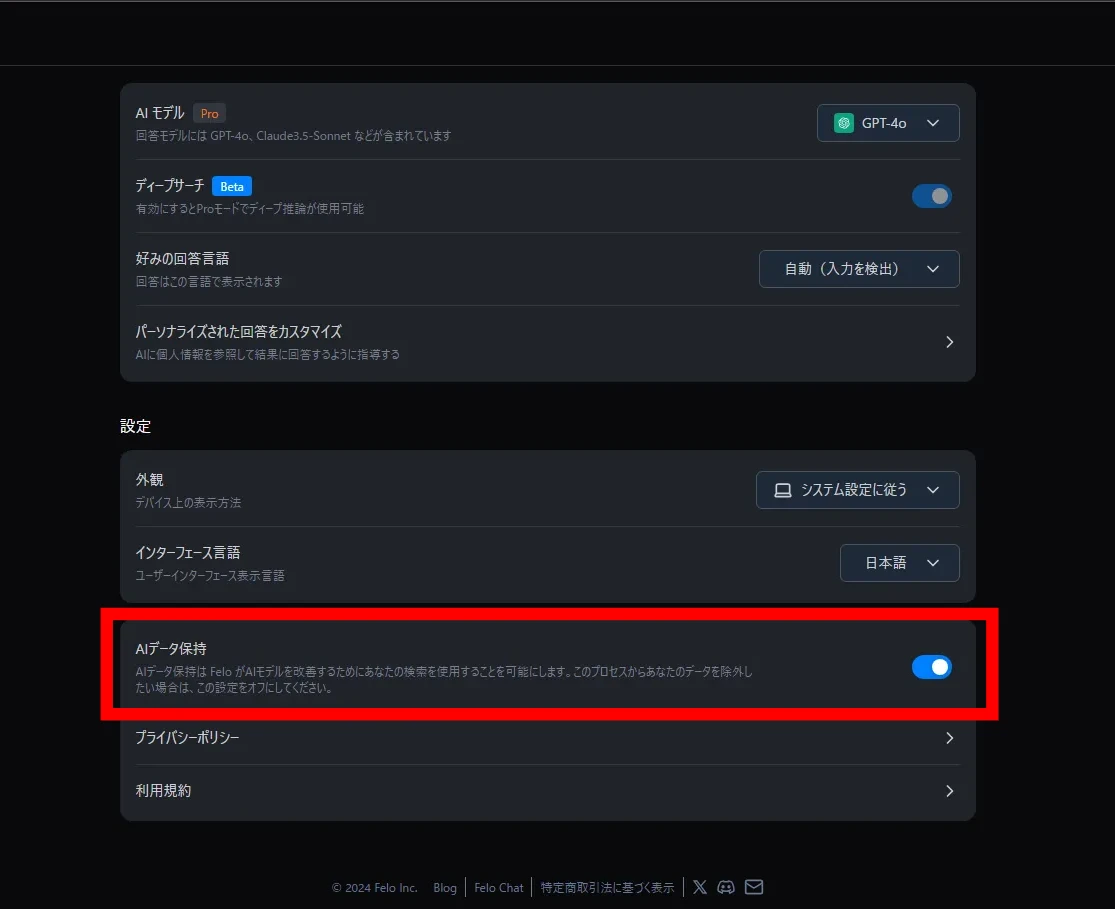The image size is (1115, 909).
Task: Open the Discord icon link in footer
Action: coord(726,887)
